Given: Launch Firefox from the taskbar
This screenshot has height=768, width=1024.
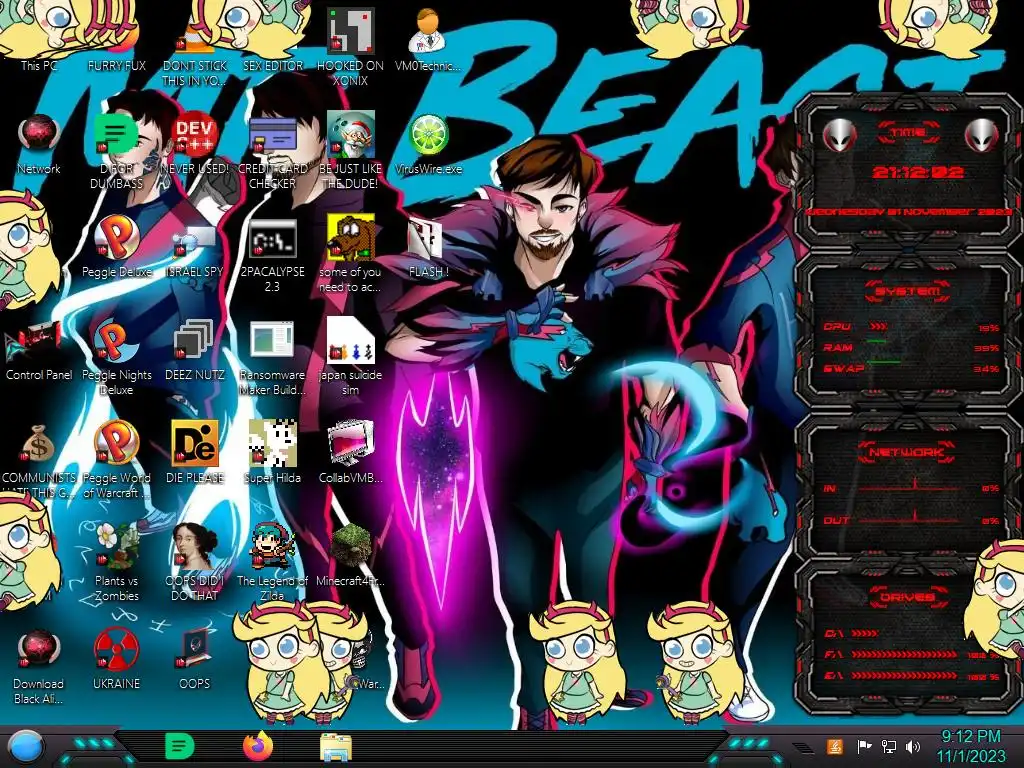Looking at the screenshot, I should click(258, 746).
